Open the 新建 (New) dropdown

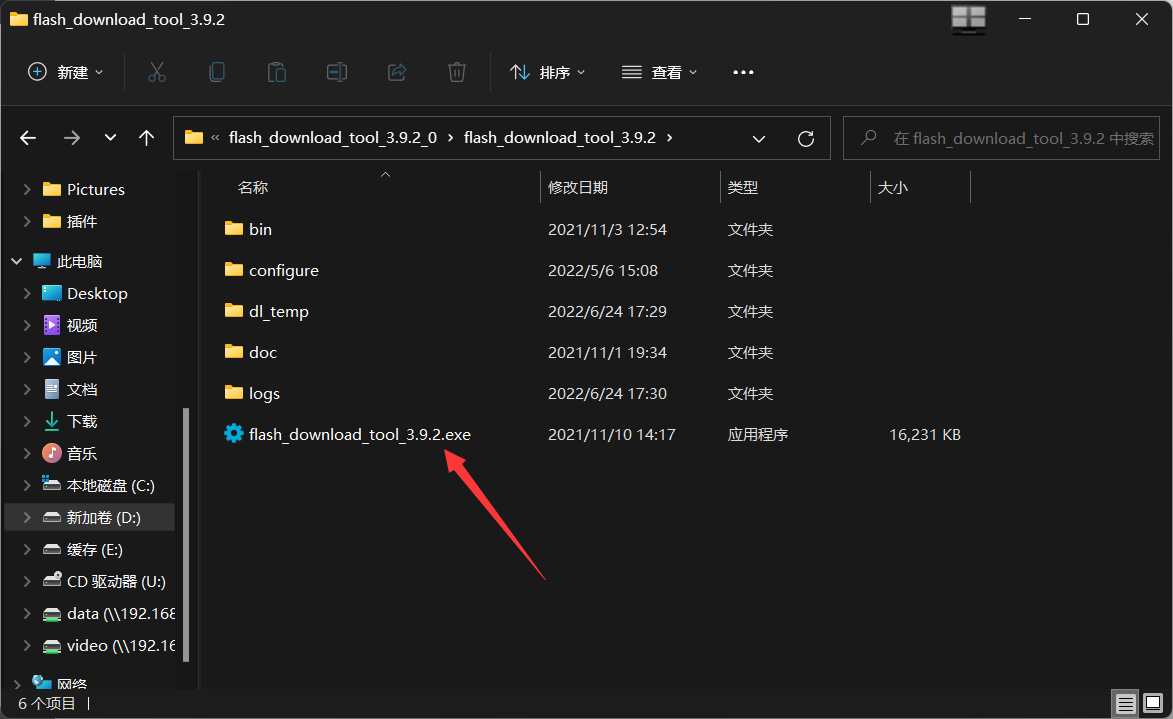click(66, 72)
